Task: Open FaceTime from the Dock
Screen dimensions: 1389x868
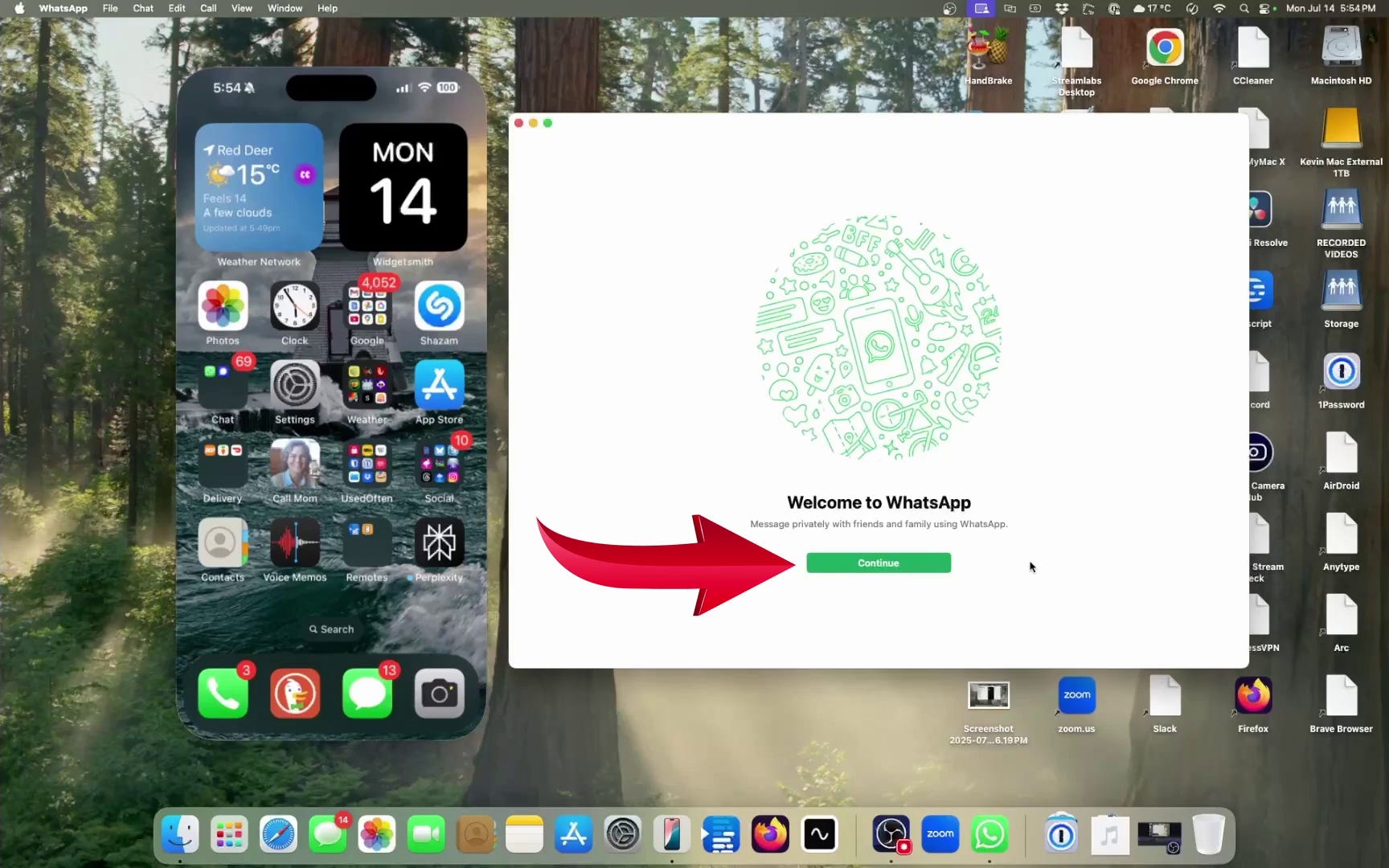Action: tap(426, 835)
